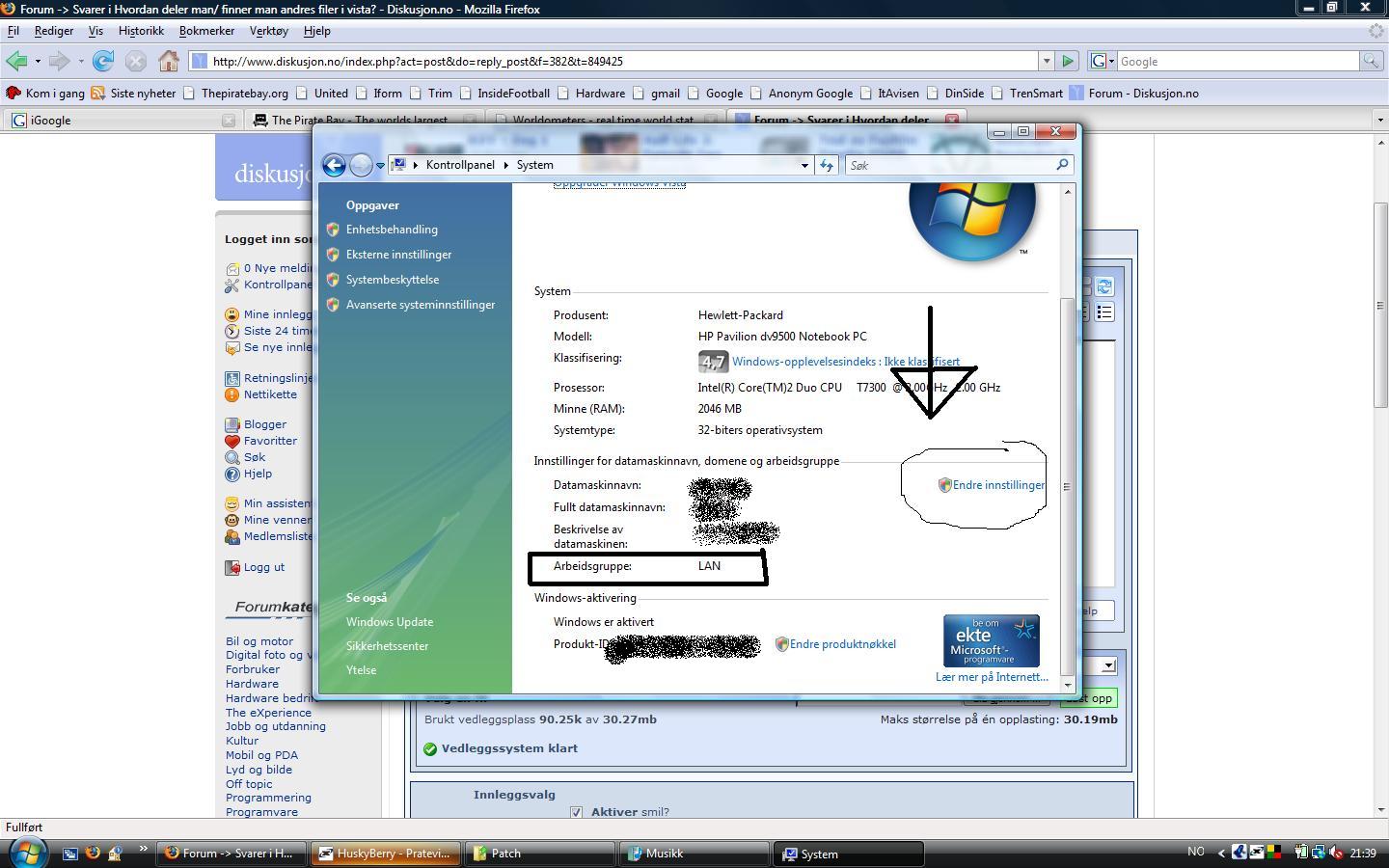
Task: Click Windows-opplevelsesindeks link
Action: 846,362
